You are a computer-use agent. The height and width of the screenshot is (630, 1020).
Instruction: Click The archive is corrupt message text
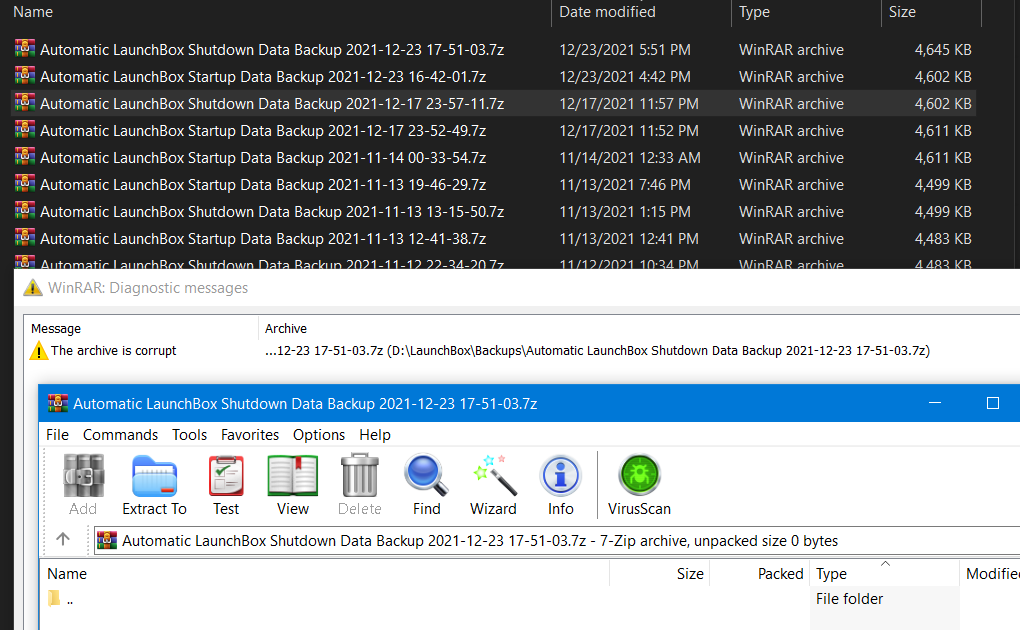[x=113, y=351]
